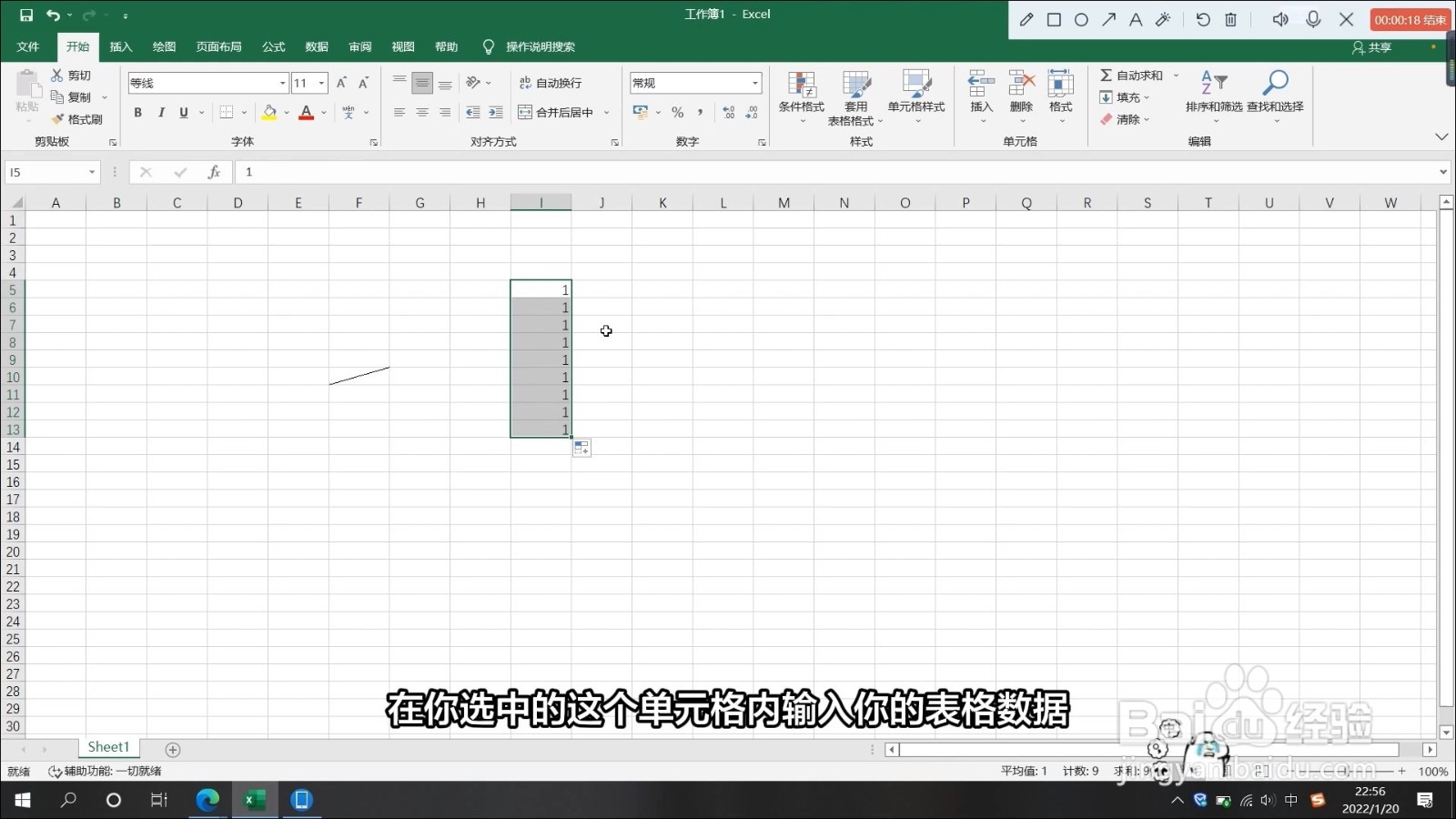
Task: Add new sheet plus button
Action: [173, 750]
